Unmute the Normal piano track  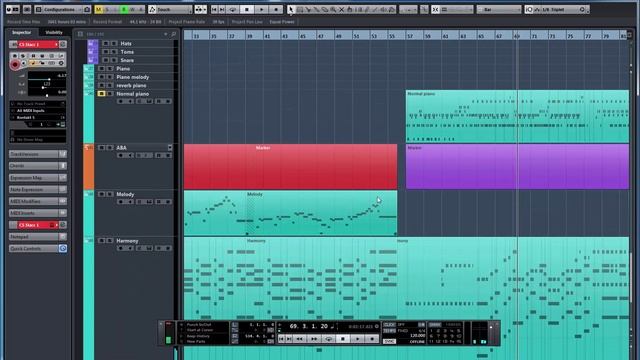pyautogui.click(x=101, y=94)
